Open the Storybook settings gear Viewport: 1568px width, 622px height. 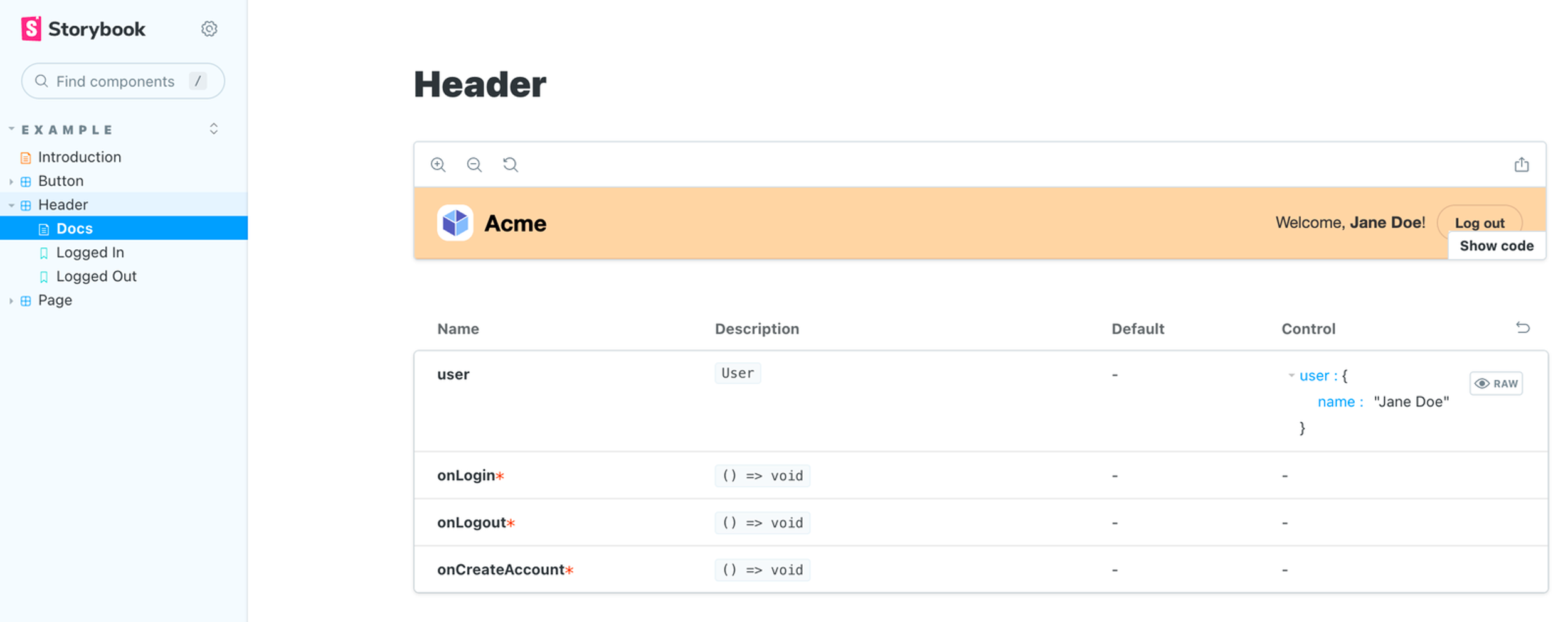click(x=209, y=28)
